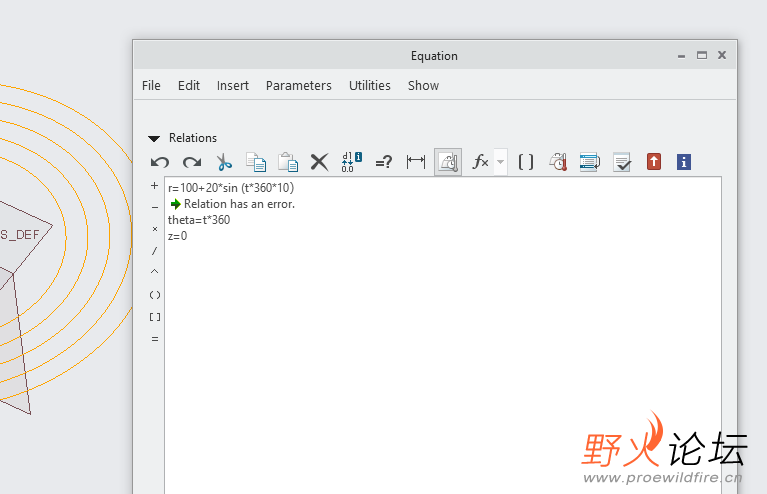767x494 pixels.
Task: Open the Parameters menu
Action: click(299, 86)
